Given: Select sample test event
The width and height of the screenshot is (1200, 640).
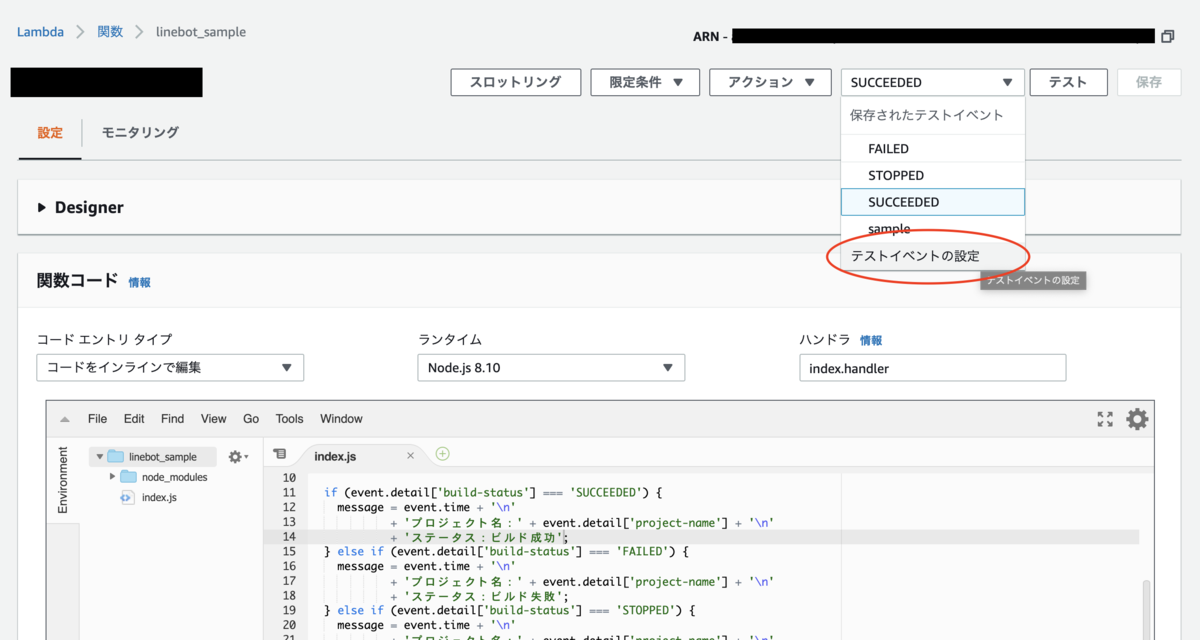Looking at the screenshot, I should pyautogui.click(x=933, y=229).
